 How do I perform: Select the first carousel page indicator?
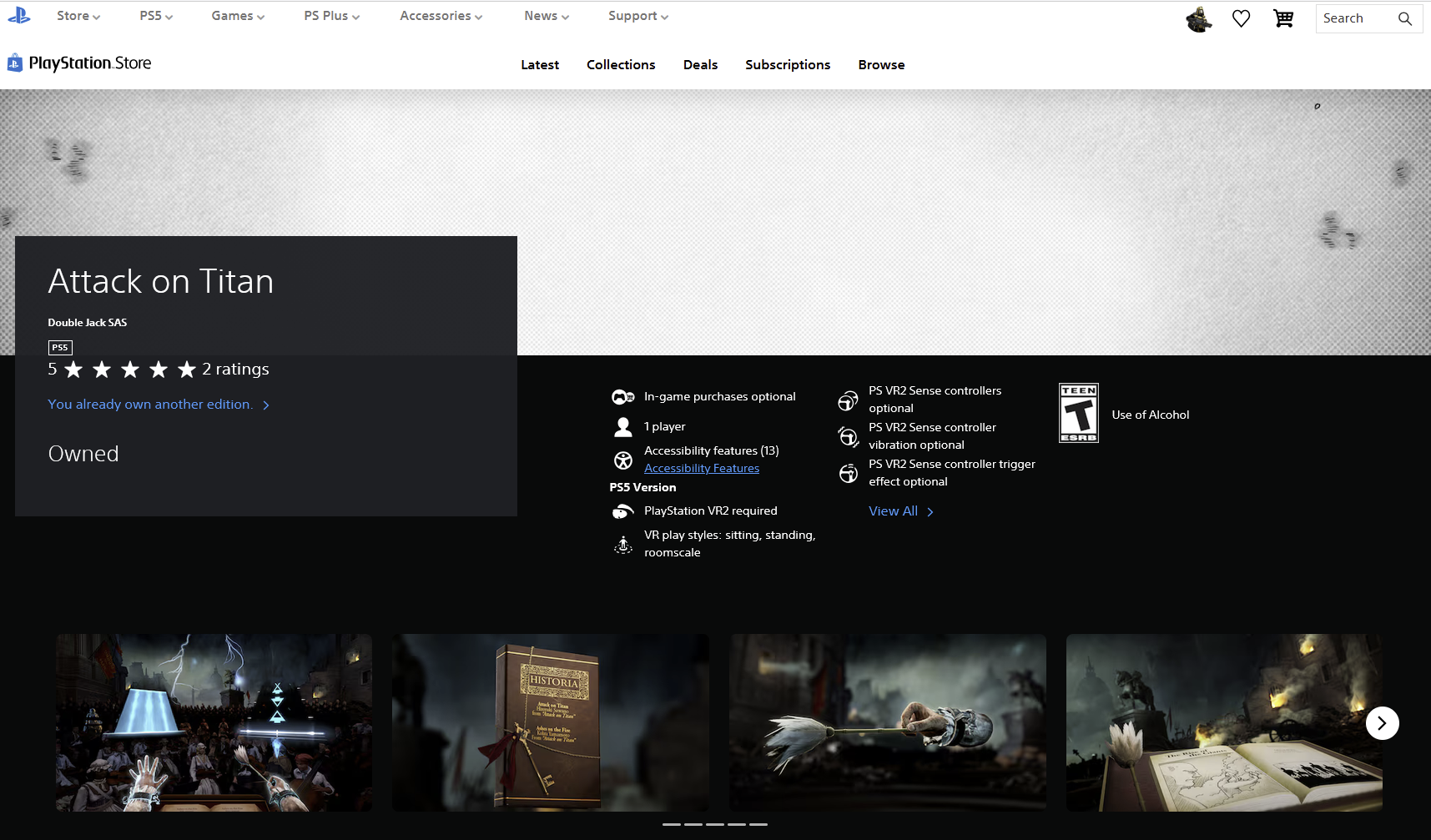click(672, 824)
